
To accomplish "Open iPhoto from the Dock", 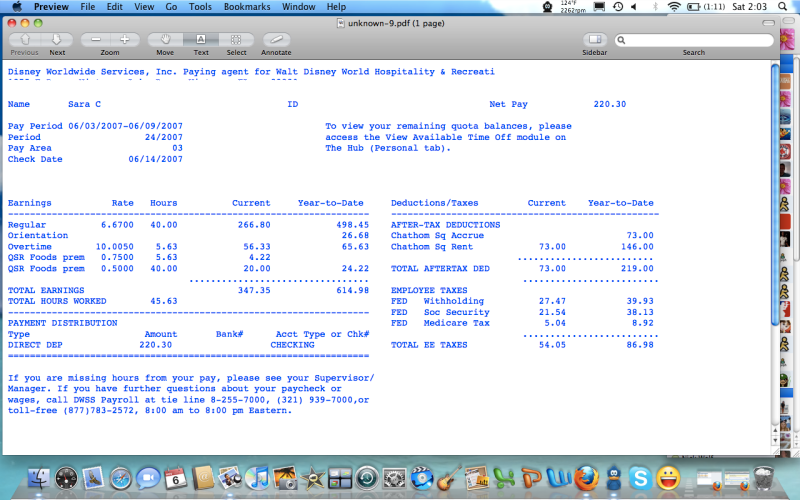I will tap(285, 478).
